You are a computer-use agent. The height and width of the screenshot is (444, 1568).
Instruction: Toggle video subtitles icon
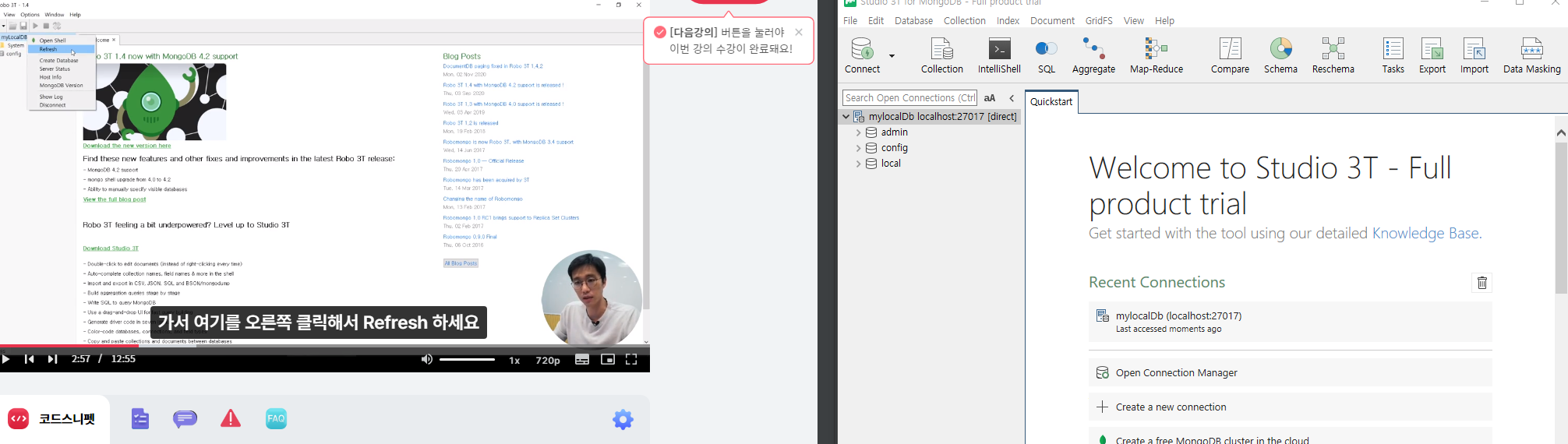(x=582, y=359)
